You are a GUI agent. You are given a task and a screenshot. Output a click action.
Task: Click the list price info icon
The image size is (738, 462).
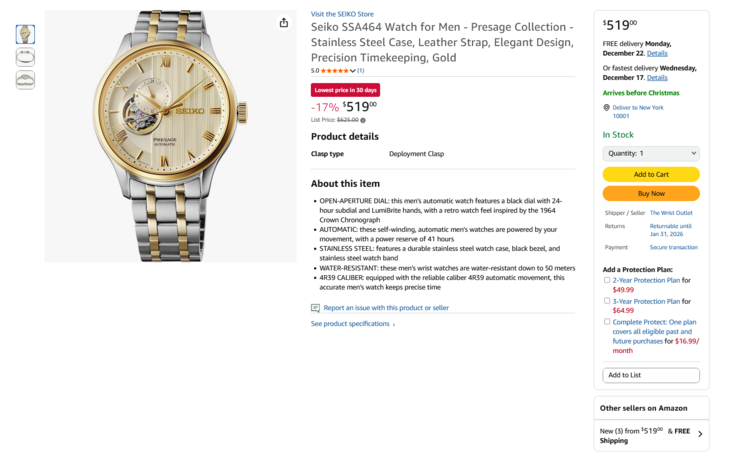[363, 120]
